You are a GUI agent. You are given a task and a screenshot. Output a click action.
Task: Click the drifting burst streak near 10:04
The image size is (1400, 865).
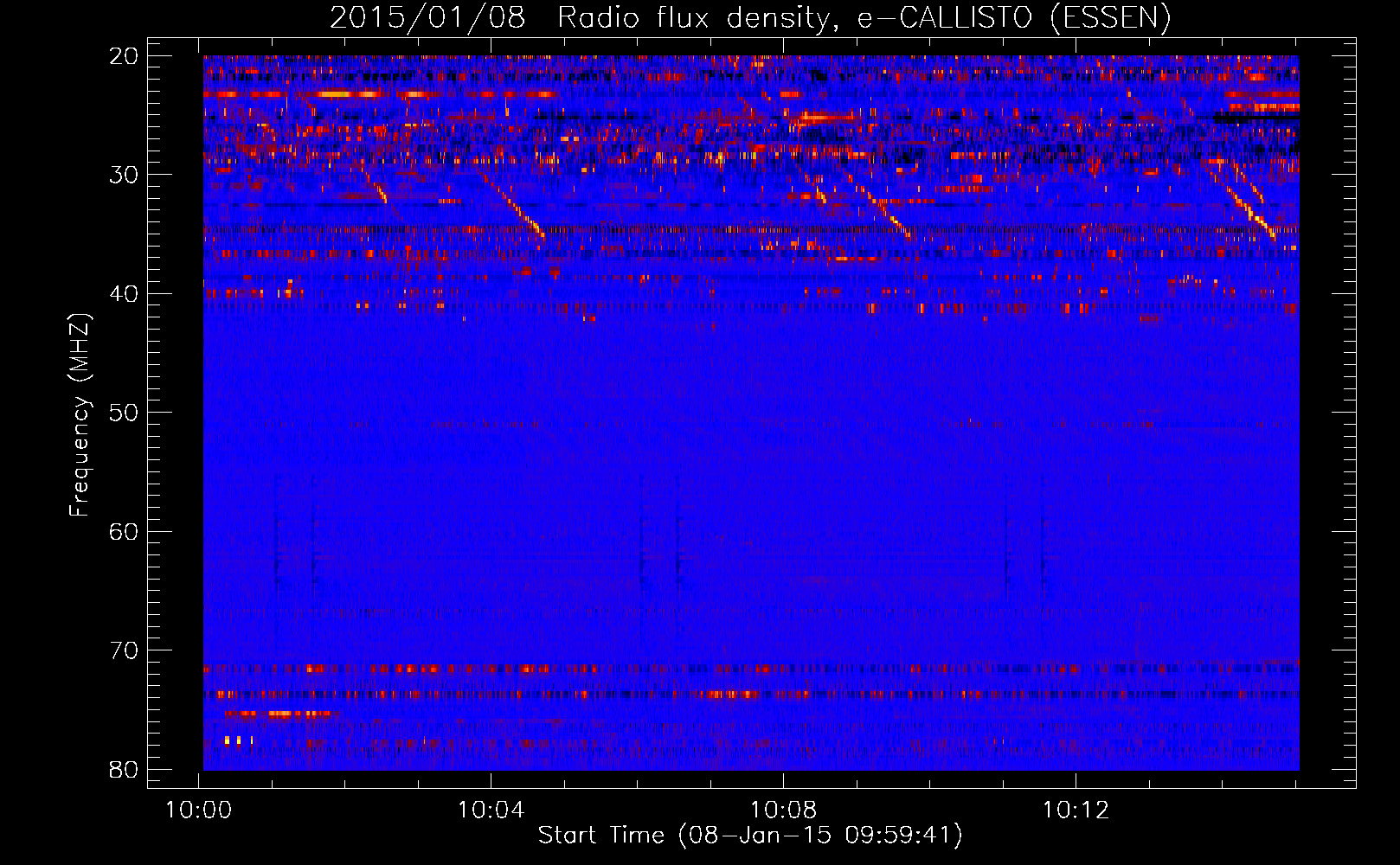pos(515,208)
